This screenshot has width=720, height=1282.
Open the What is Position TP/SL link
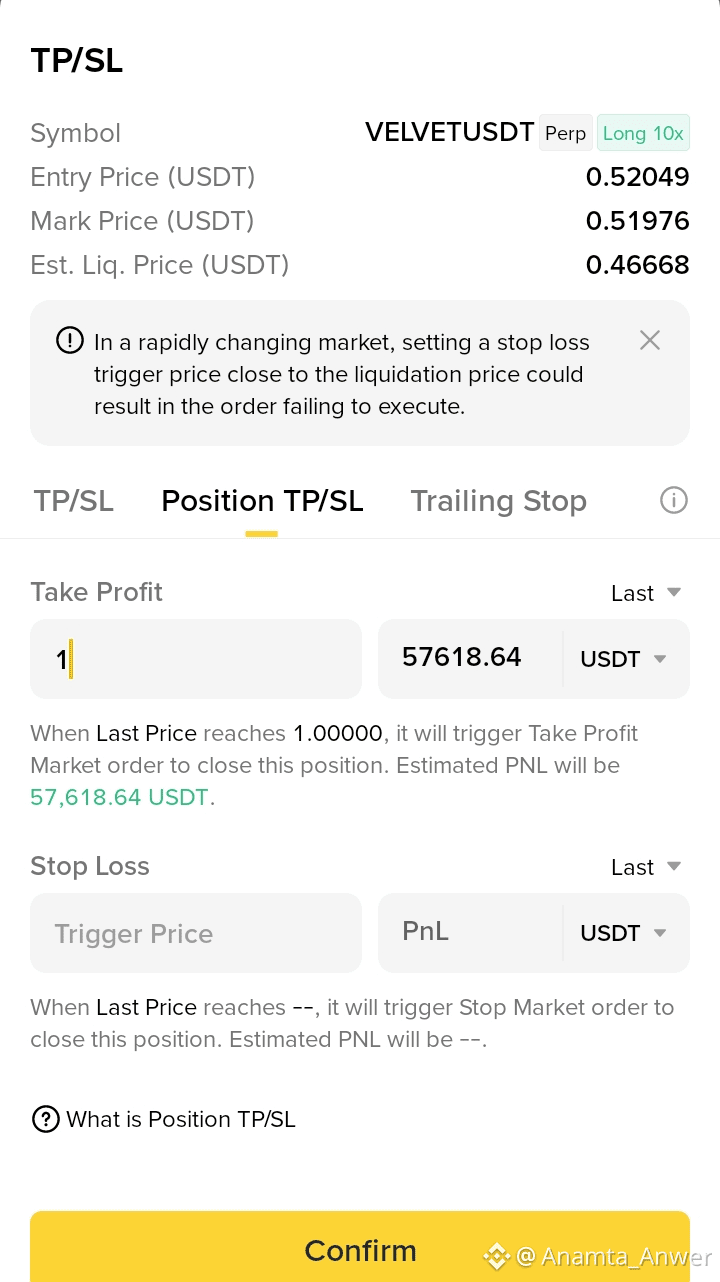tap(181, 1119)
